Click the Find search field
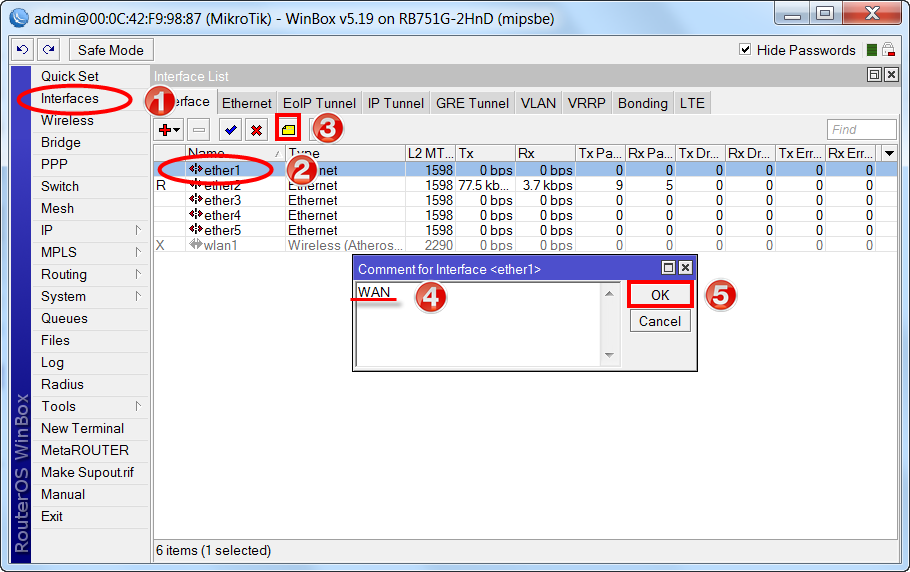Screen dimensions: 910x572 (861, 129)
